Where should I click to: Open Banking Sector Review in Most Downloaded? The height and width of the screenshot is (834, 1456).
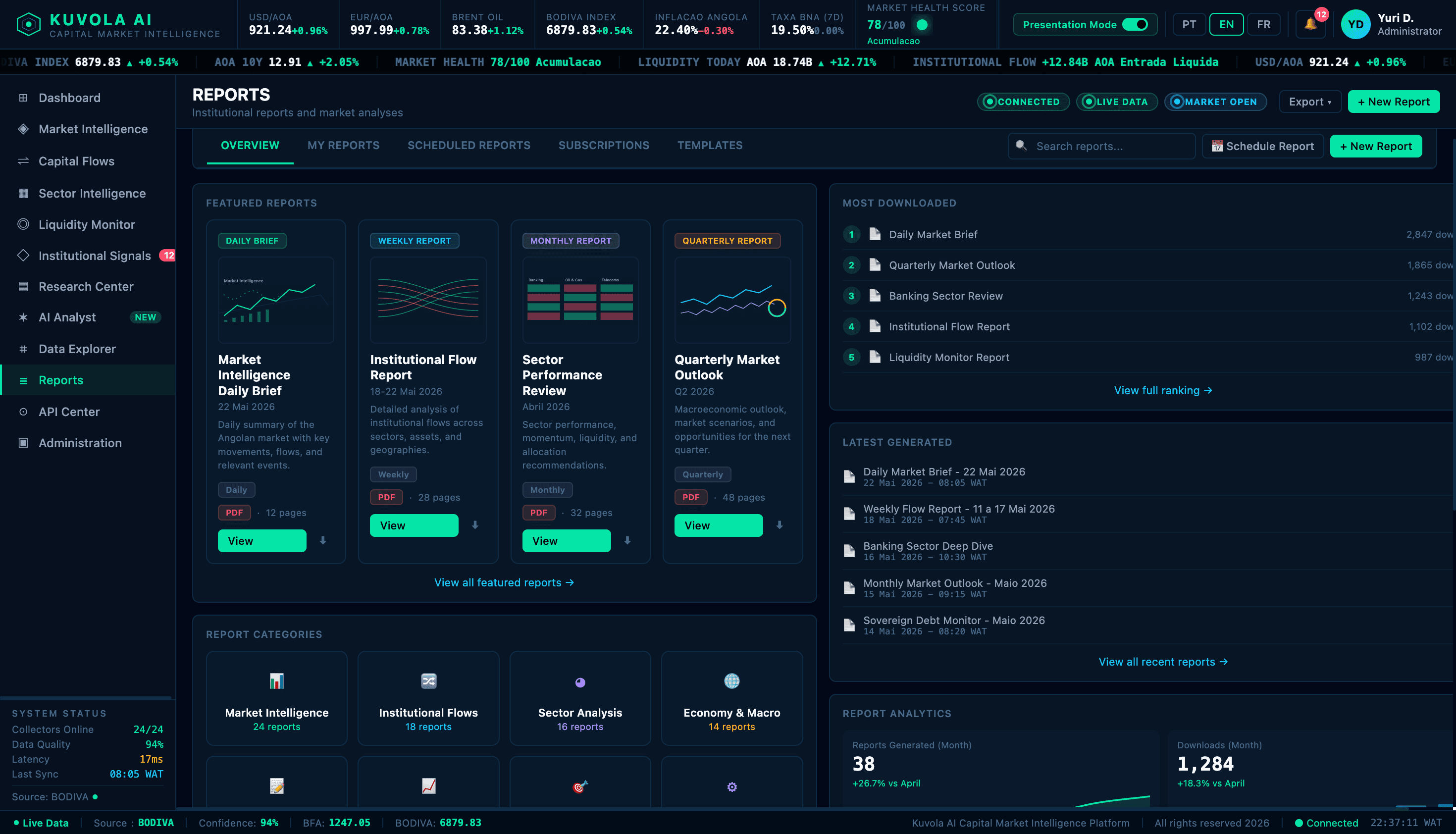coord(1148,296)
